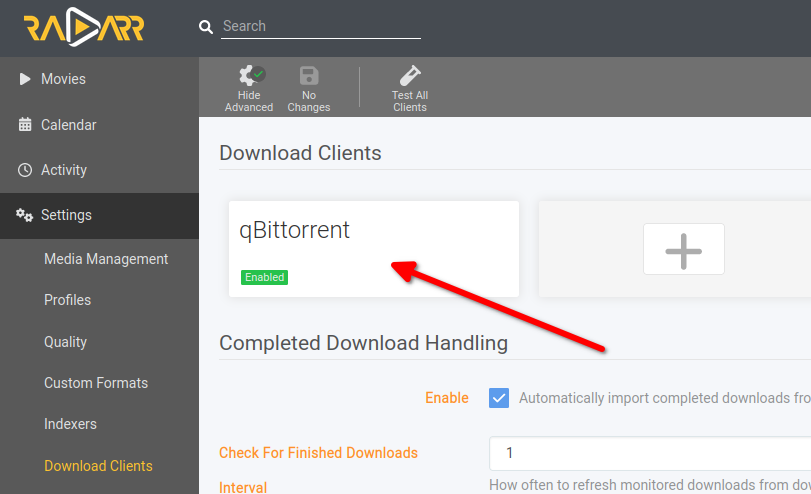
Task: Go to Profiles settings page
Action: pyautogui.click(x=67, y=300)
